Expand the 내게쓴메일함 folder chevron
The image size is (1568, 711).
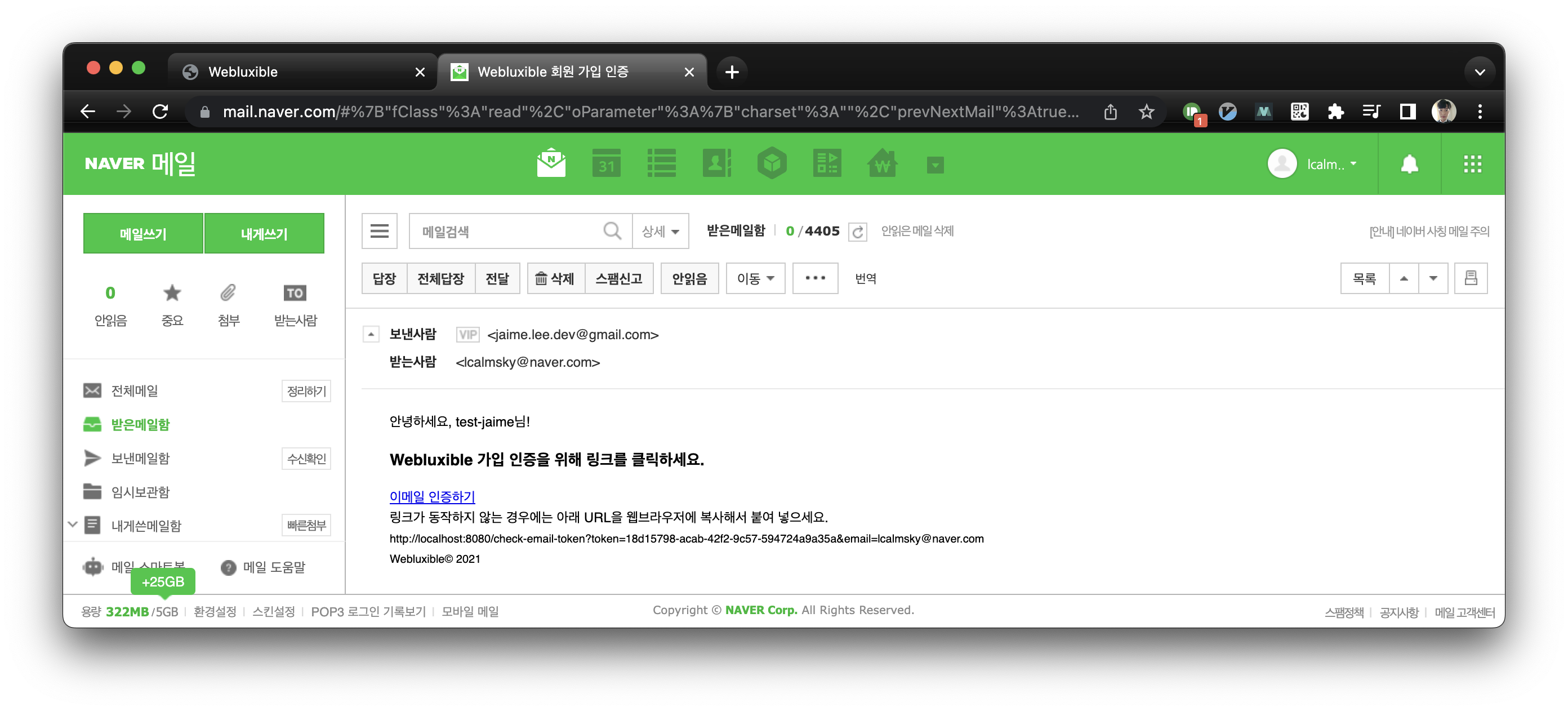click(73, 524)
